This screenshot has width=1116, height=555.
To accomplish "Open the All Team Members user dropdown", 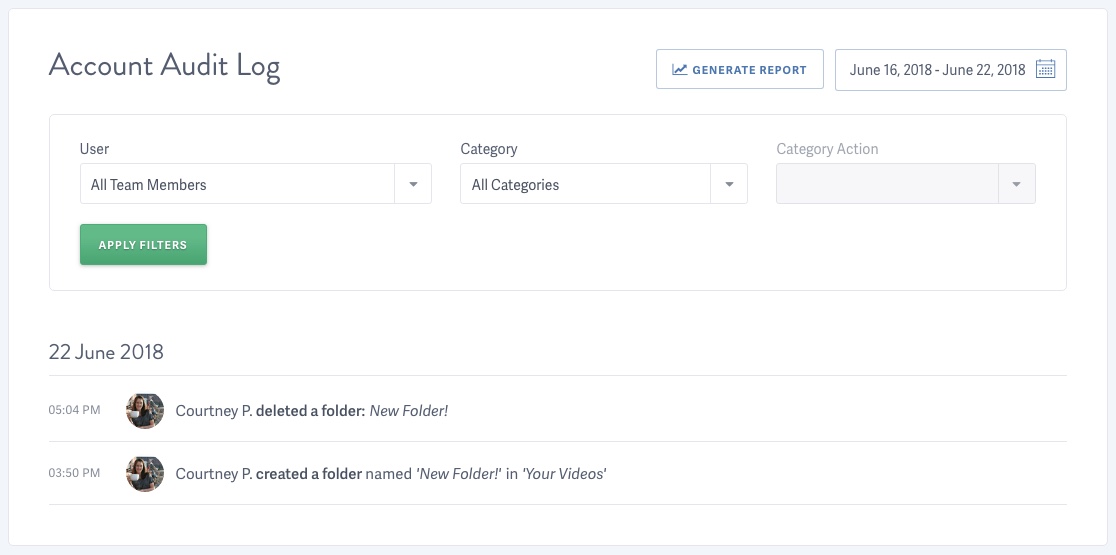I will pos(256,184).
